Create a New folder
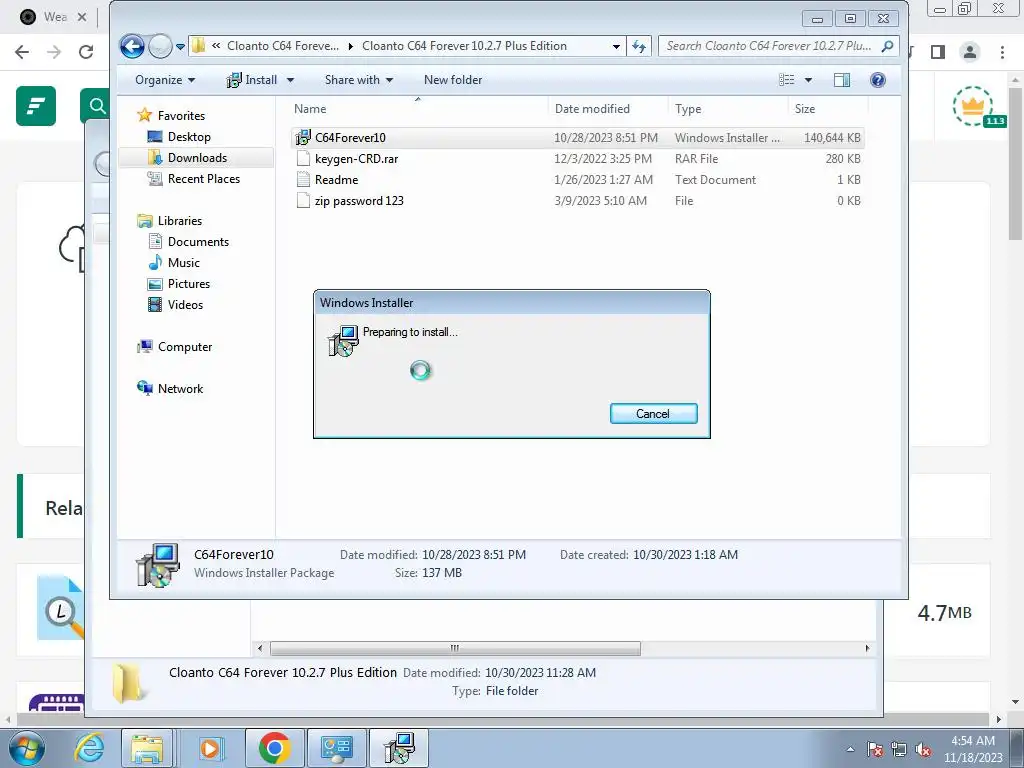This screenshot has width=1024, height=768. [453, 80]
